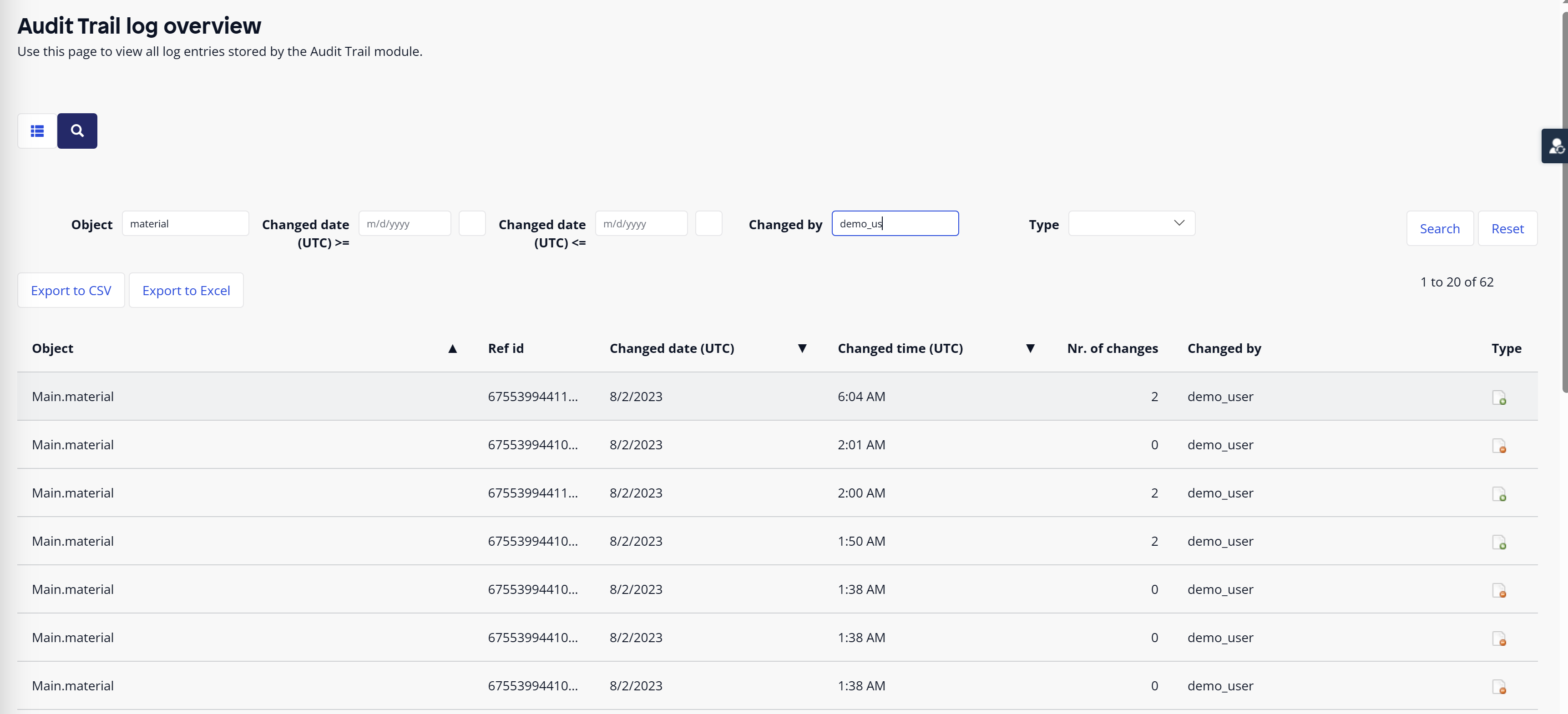Click type icon for the 6:04 AM row
The height and width of the screenshot is (714, 1568).
click(1498, 398)
